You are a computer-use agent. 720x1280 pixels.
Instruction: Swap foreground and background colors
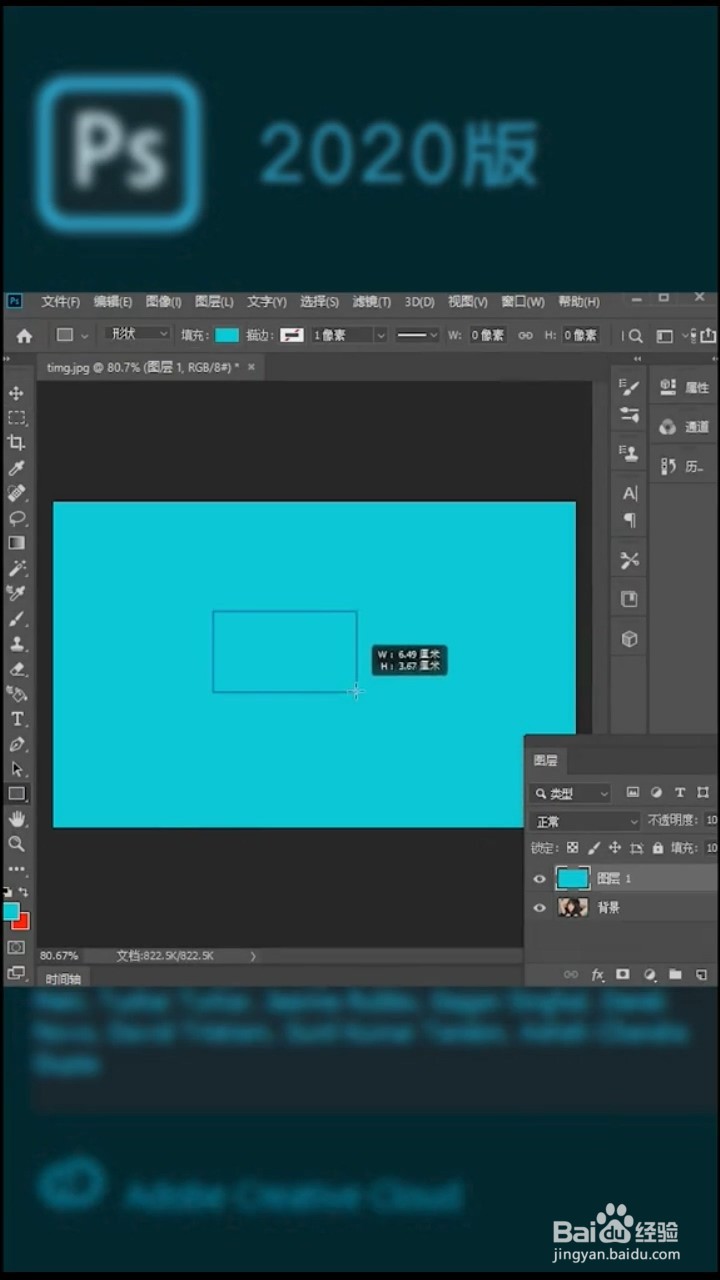coord(24,891)
